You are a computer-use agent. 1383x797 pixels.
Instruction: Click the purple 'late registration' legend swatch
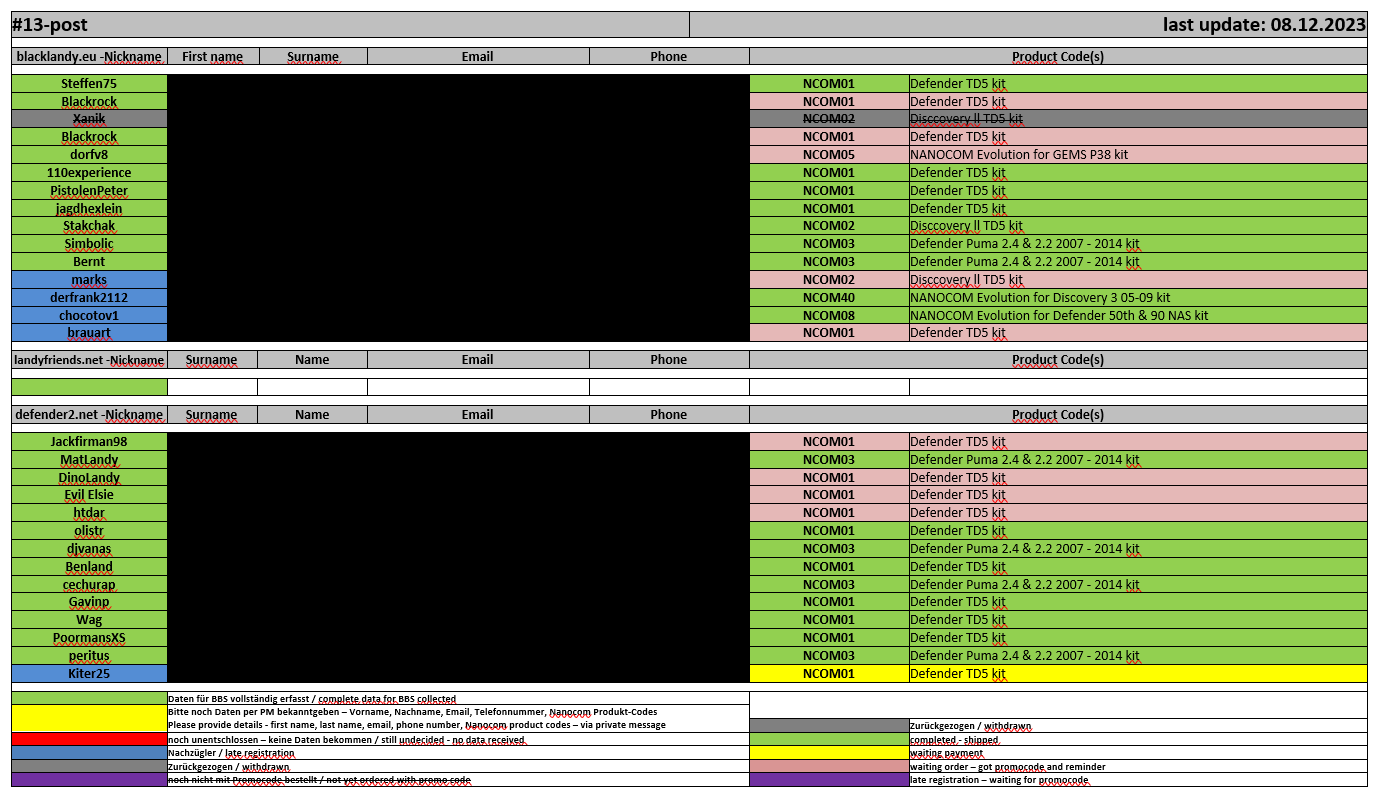pos(829,779)
